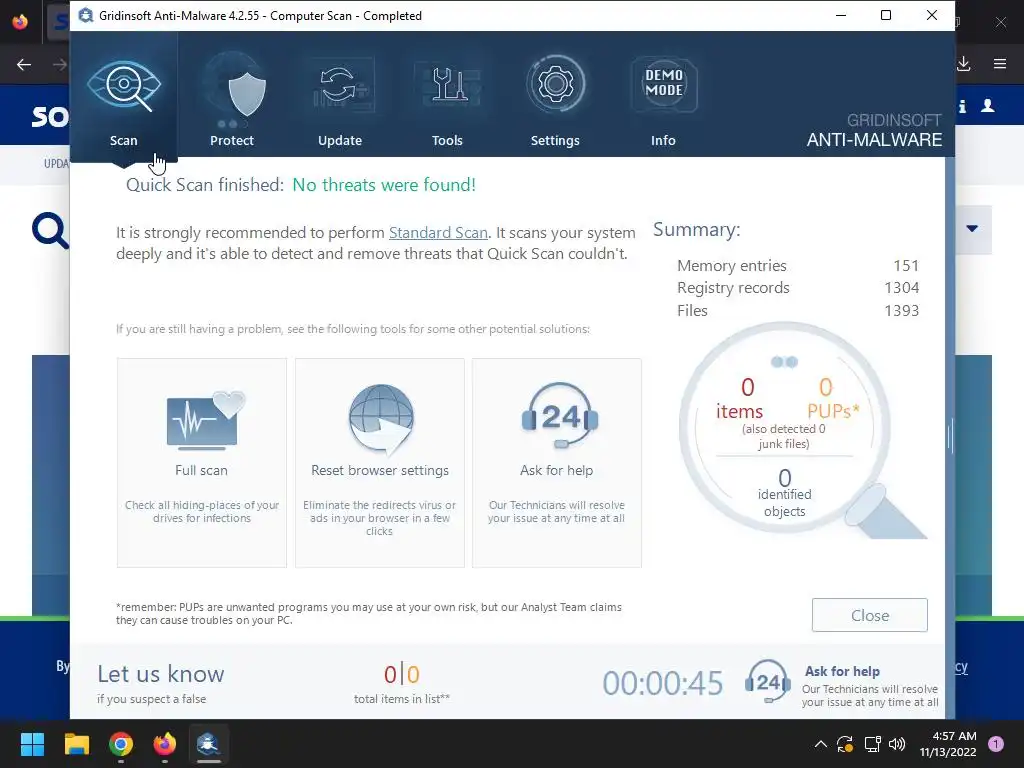This screenshot has height=768, width=1024.
Task: Click the Gridinsoft Anti-Malware taskbar icon
Action: pos(208,744)
